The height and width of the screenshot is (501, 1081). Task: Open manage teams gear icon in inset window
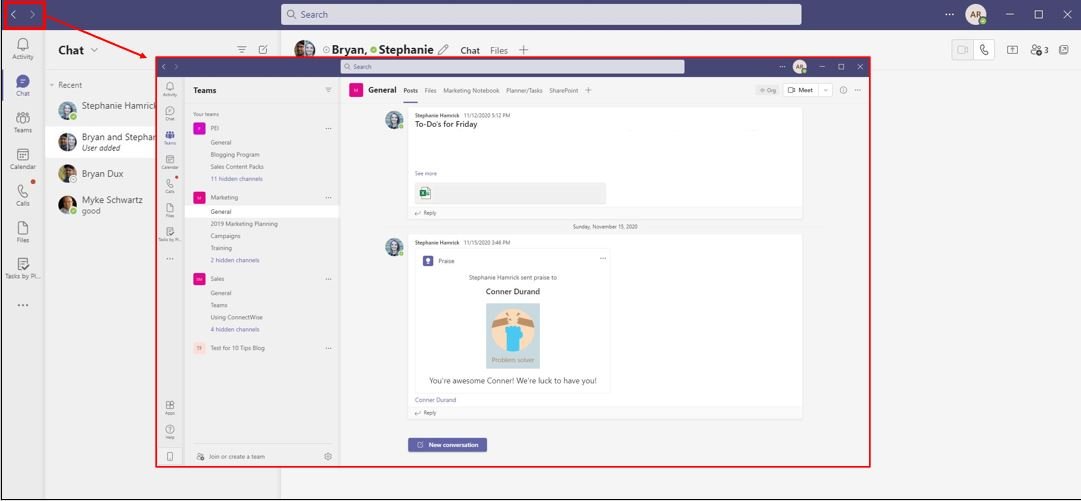pos(328,456)
